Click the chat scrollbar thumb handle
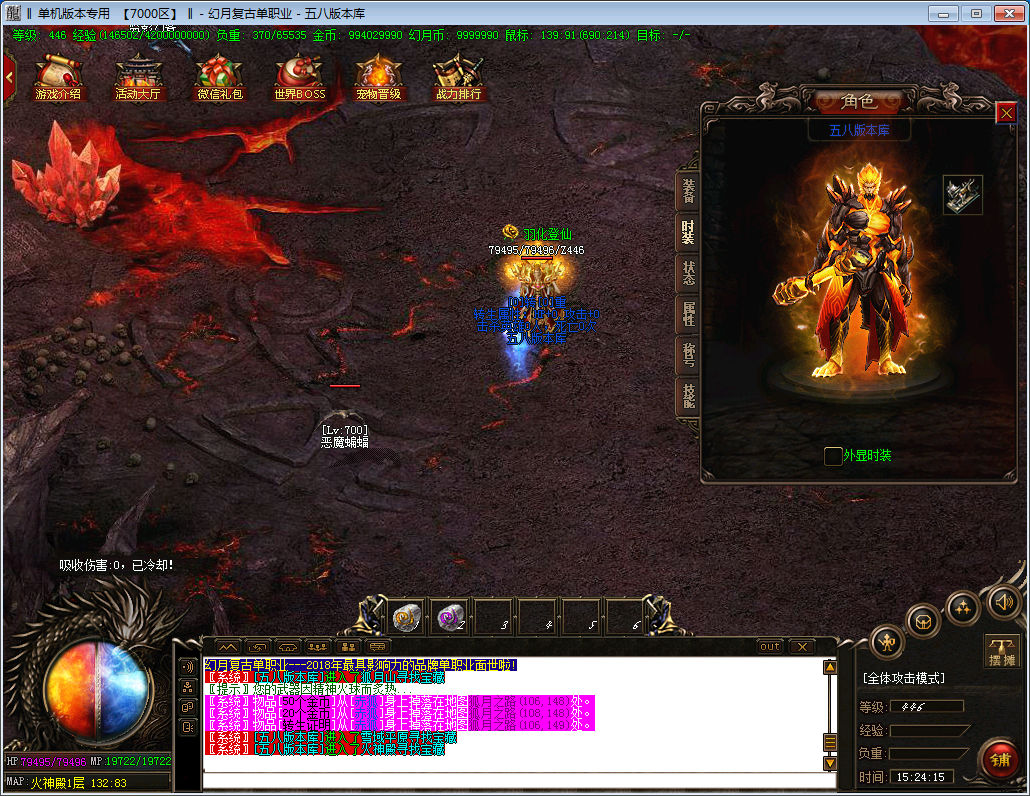The height and width of the screenshot is (796, 1030). tap(830, 742)
